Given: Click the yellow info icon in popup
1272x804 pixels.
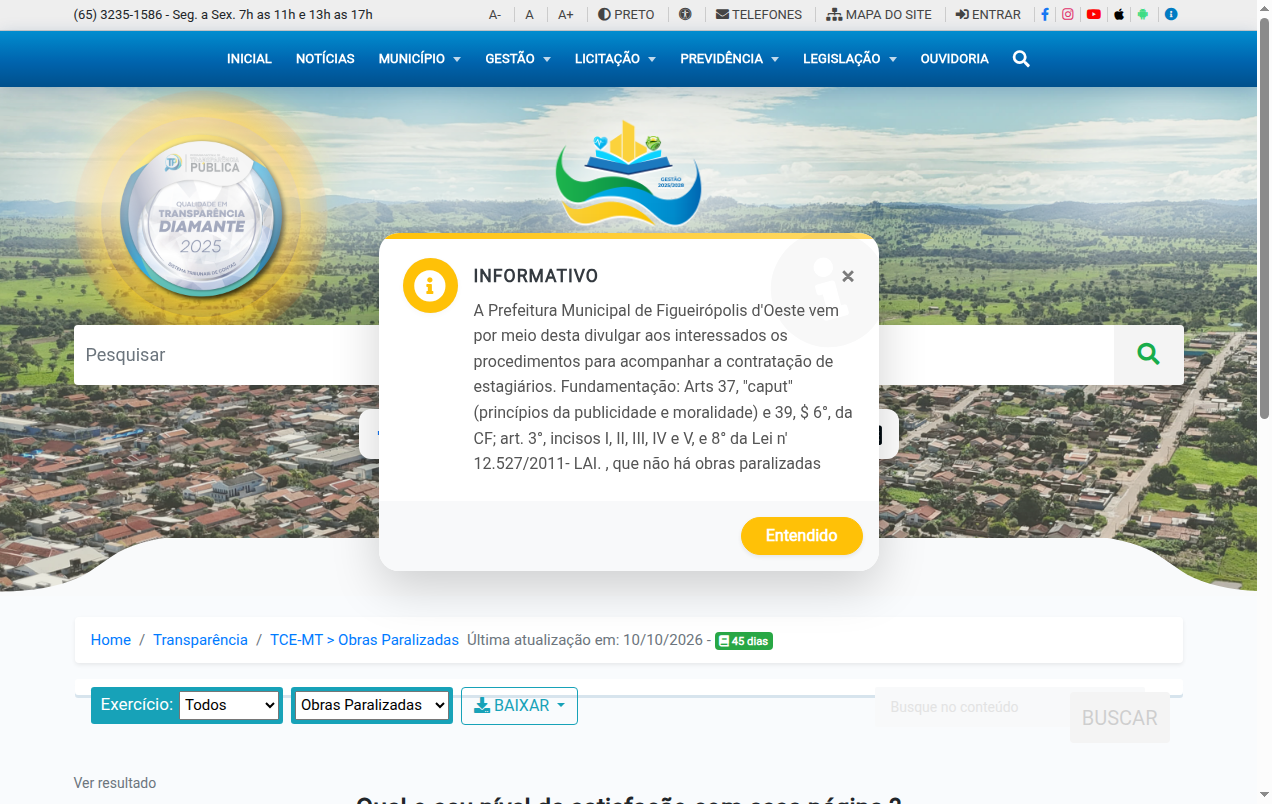Looking at the screenshot, I should coord(430,286).
